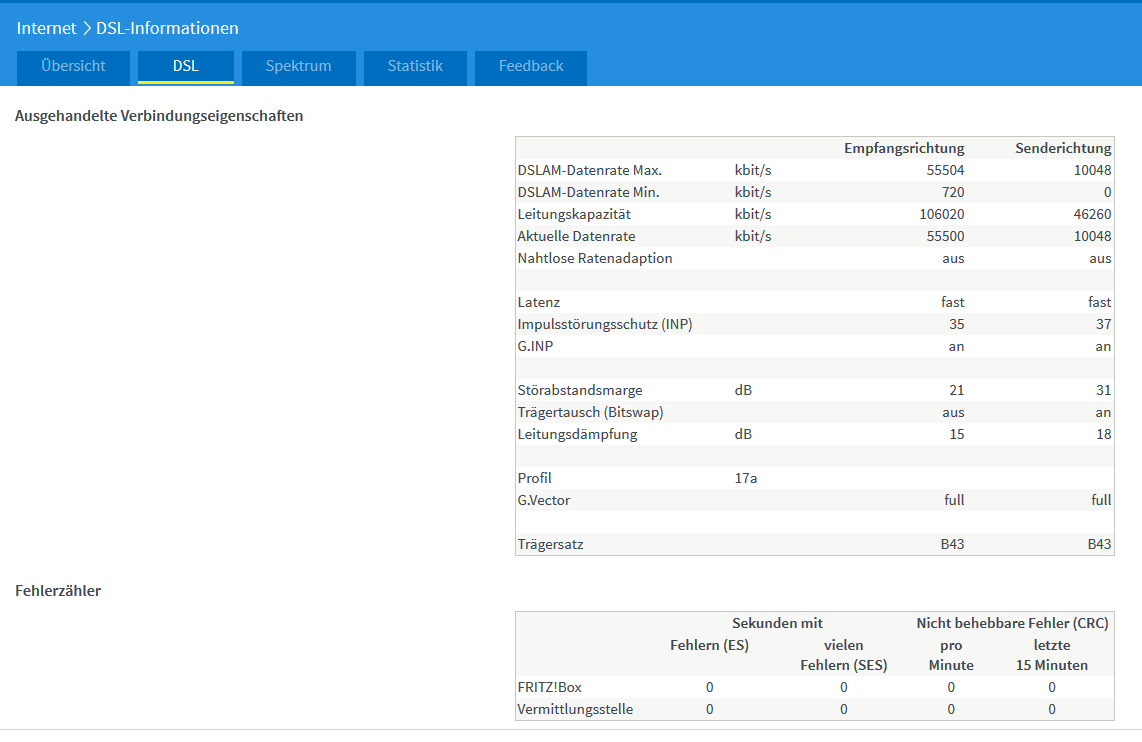
Task: Click the Störabstandsmarge value 21
Action: 956,390
